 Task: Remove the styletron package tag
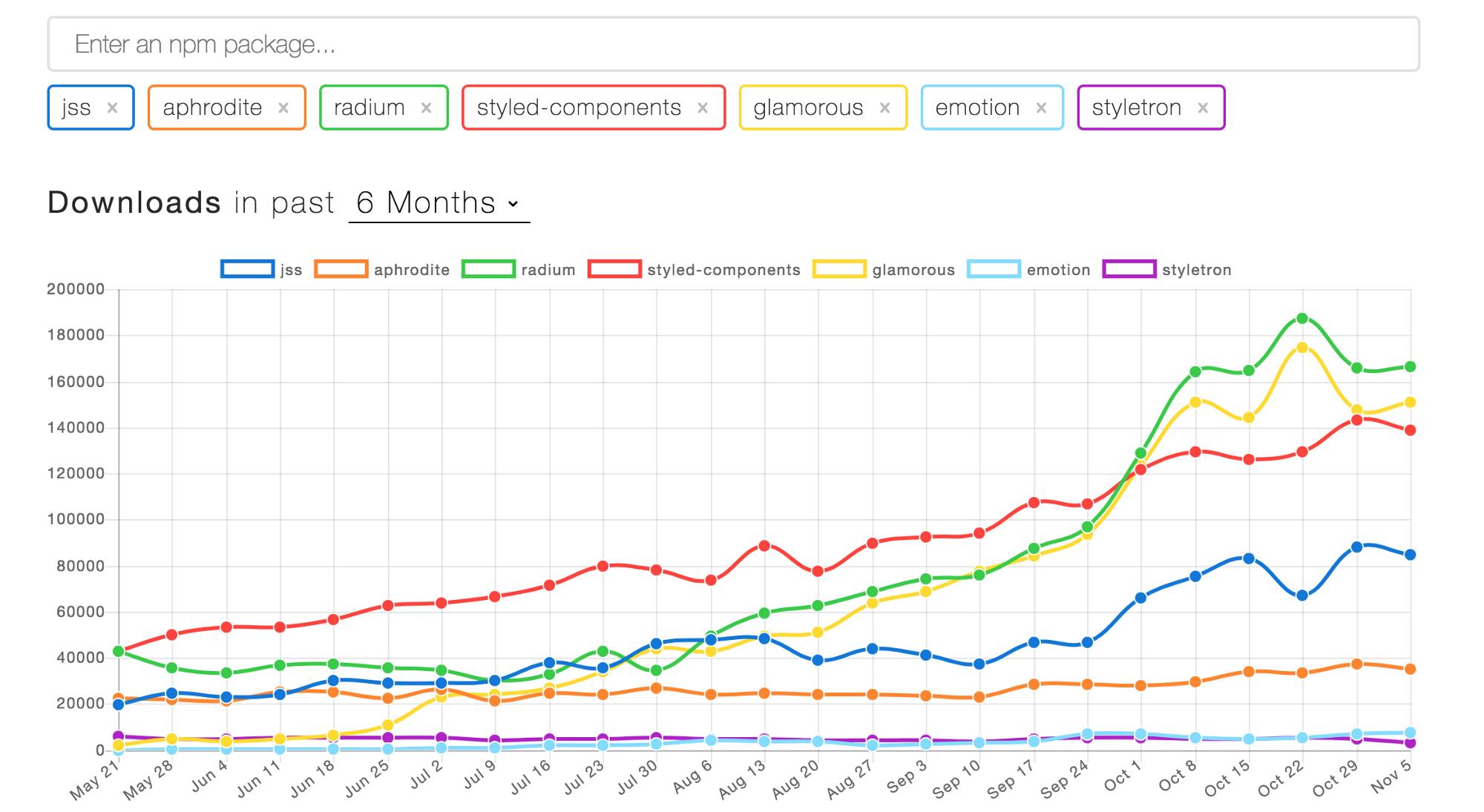tap(1202, 108)
